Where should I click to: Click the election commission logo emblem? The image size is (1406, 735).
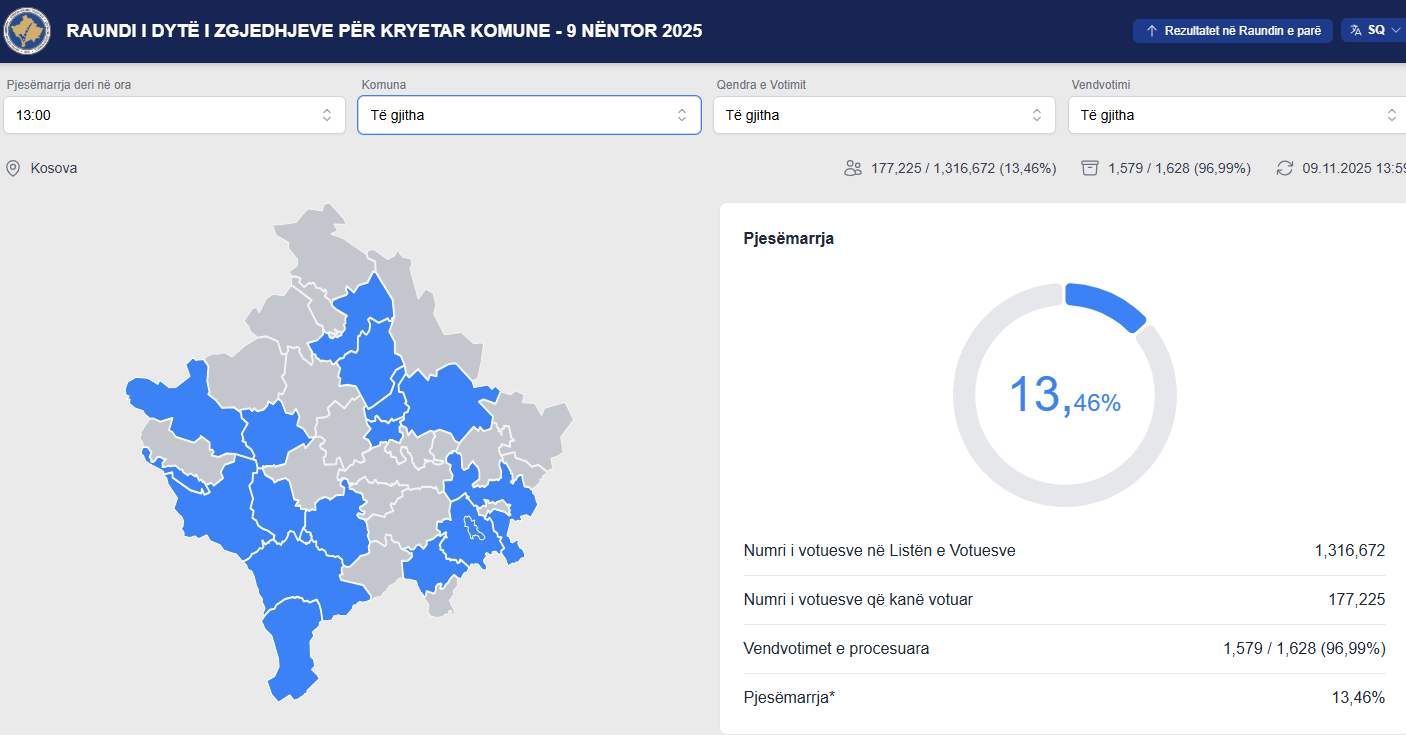(x=28, y=31)
